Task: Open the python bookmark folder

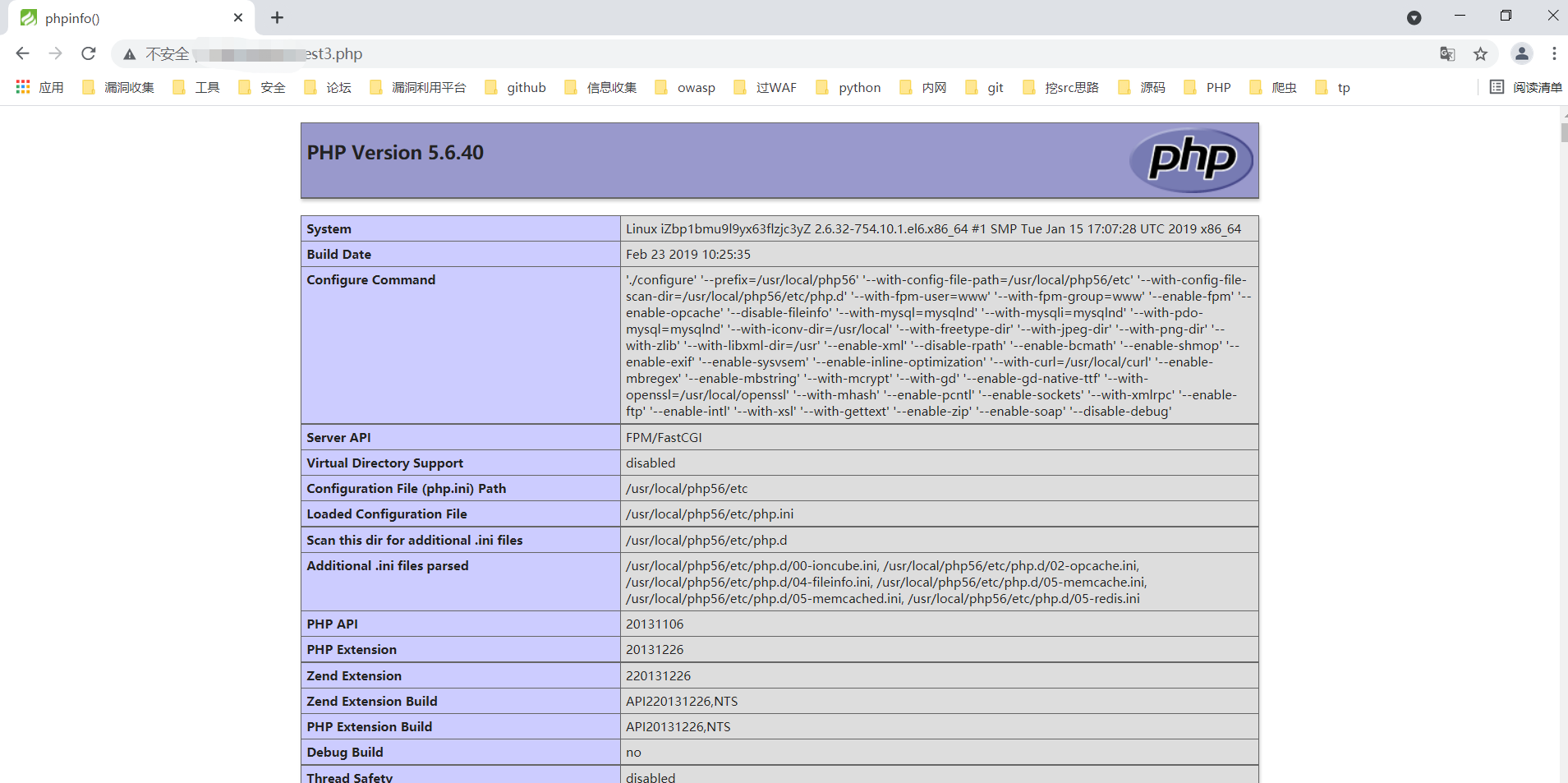Action: point(848,87)
